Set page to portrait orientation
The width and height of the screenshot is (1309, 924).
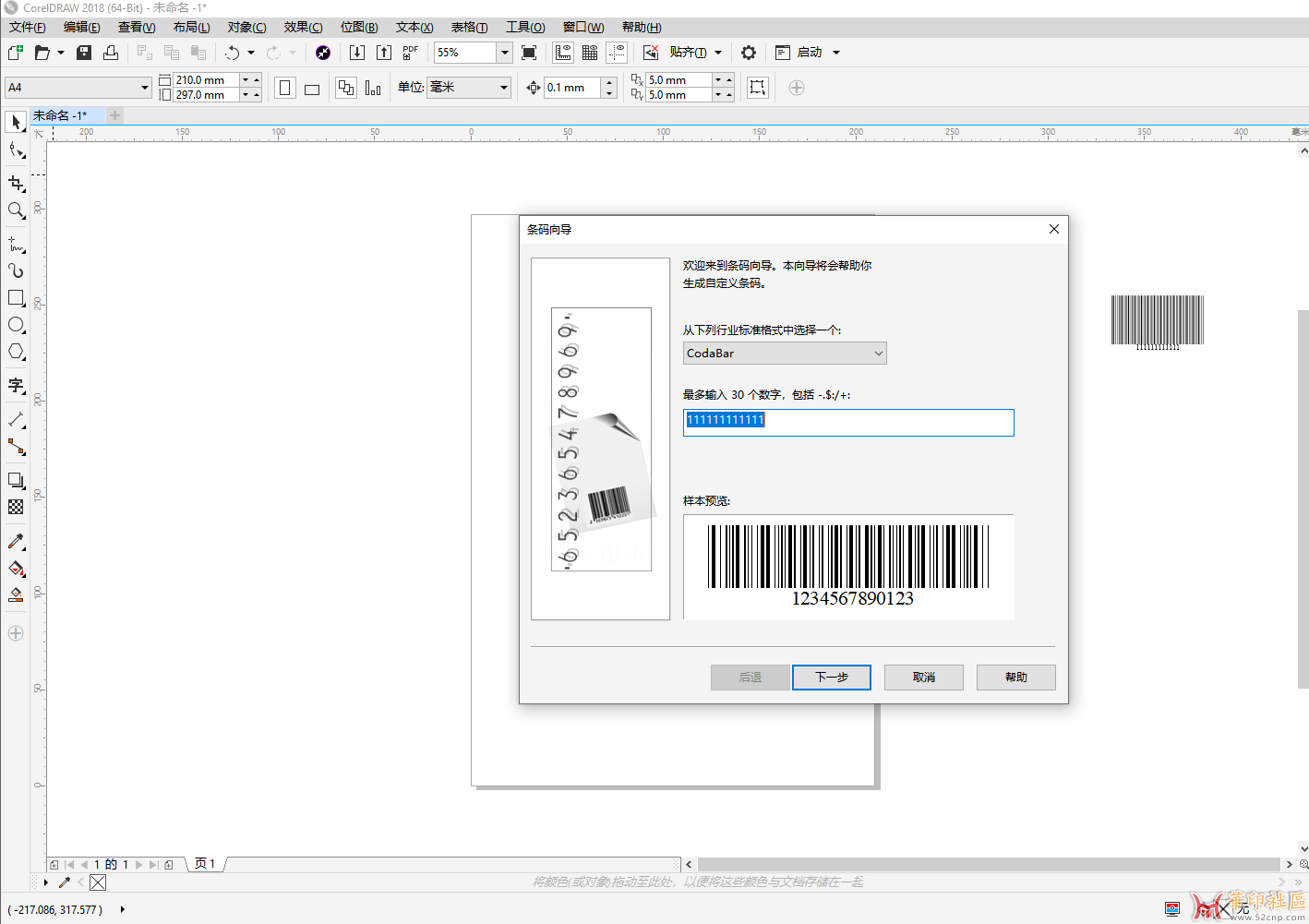[285, 88]
